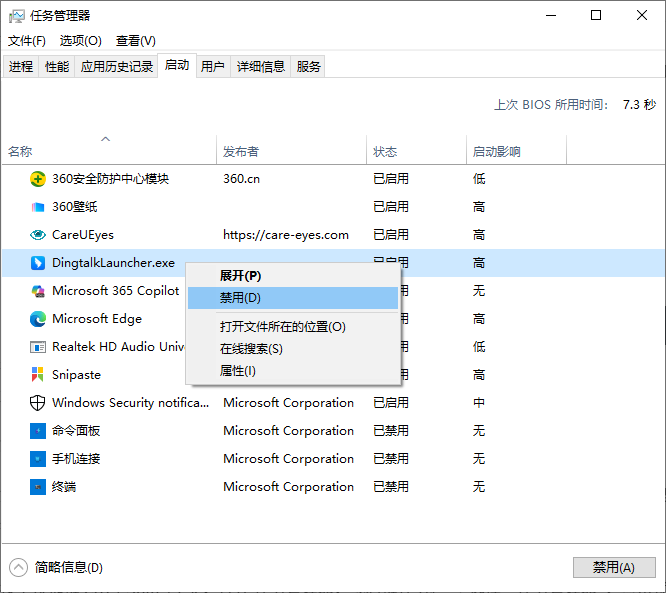This screenshot has width=666, height=593.
Task: Select the Realtek HD Audio row name
Action: click(x=119, y=347)
